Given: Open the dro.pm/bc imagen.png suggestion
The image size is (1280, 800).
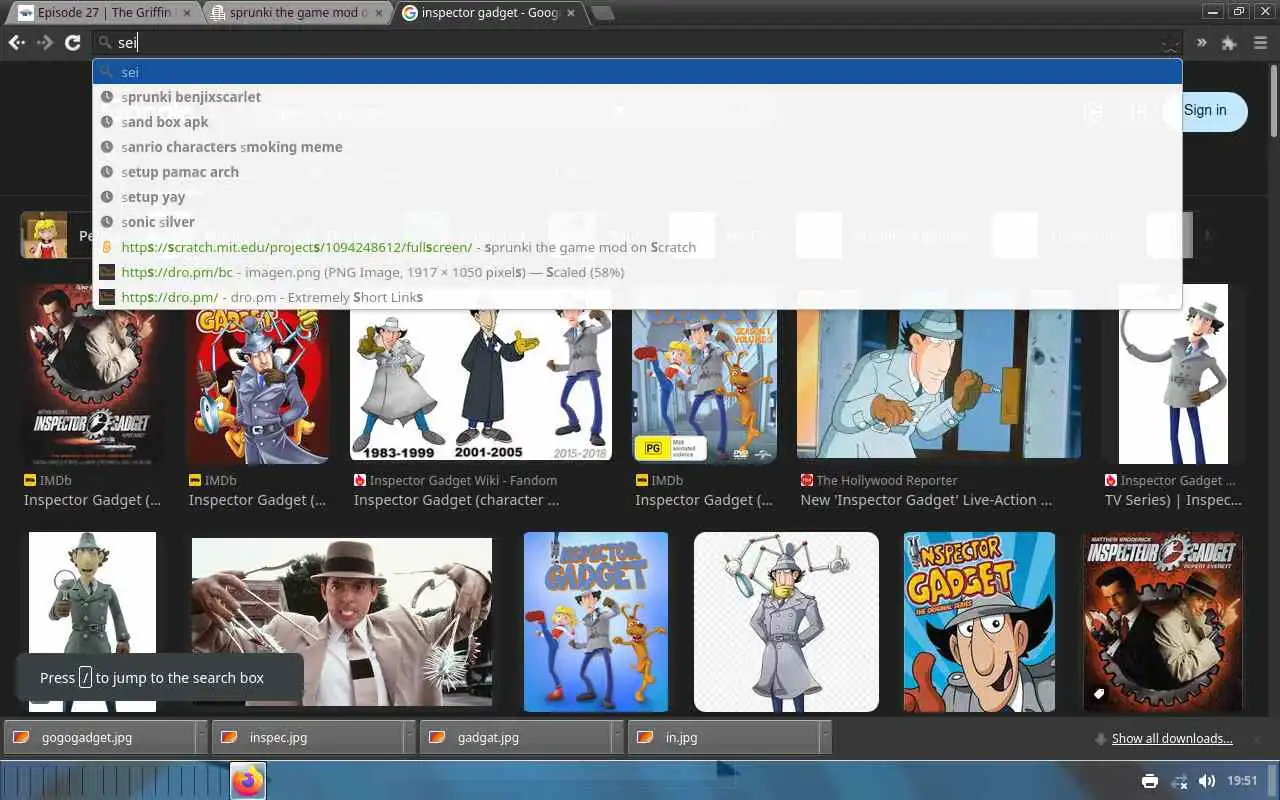Looking at the screenshot, I should pyautogui.click(x=637, y=272).
